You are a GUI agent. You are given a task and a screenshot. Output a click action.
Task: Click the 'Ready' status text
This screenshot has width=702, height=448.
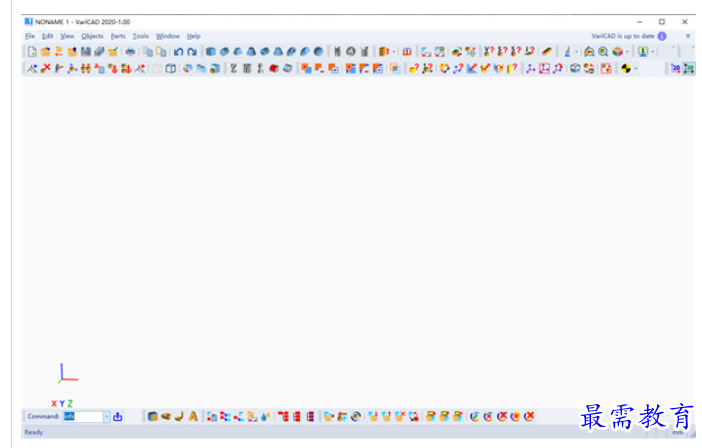34,432
